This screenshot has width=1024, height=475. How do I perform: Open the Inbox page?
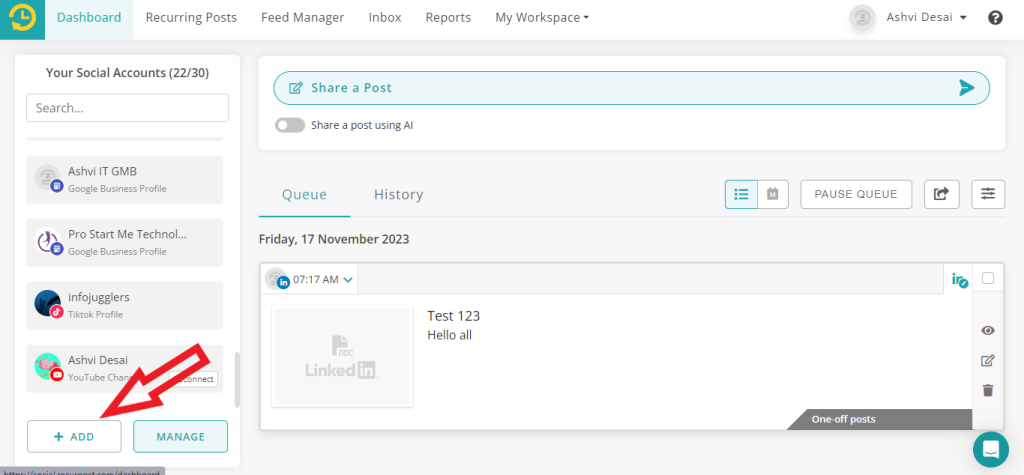coord(385,18)
